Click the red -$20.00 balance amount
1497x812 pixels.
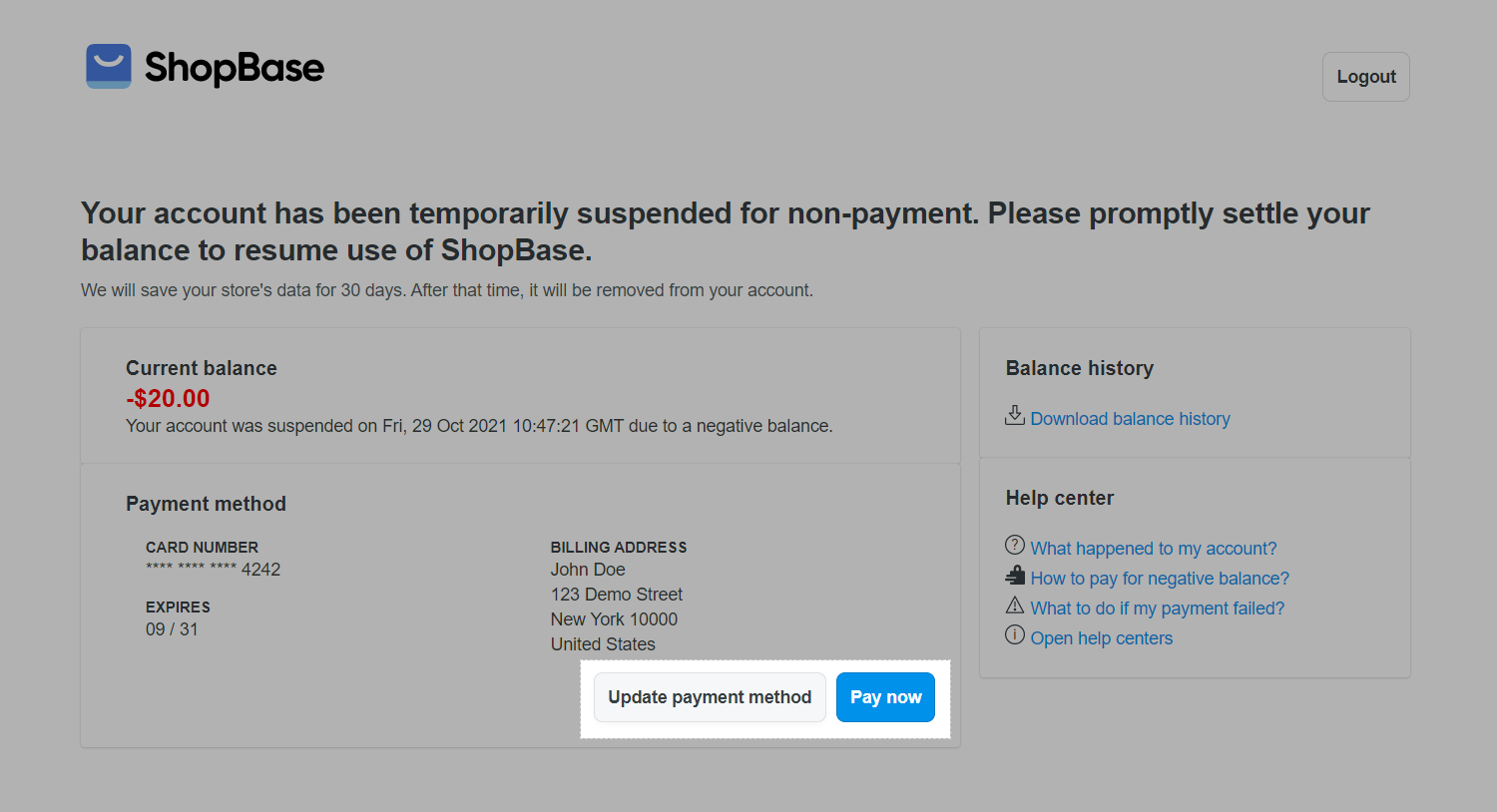pos(168,399)
